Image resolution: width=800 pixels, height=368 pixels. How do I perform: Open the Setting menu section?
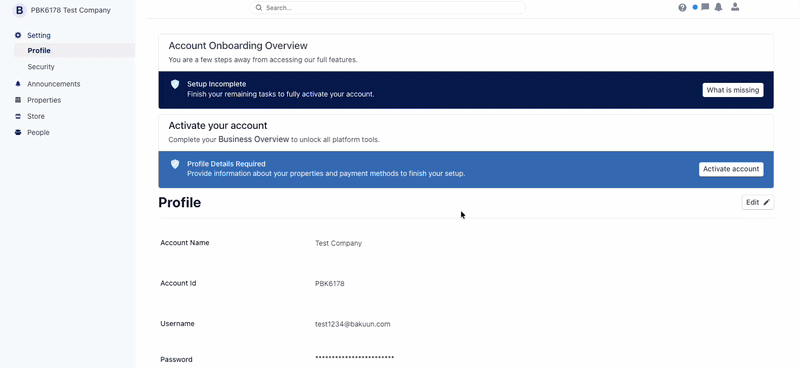coord(39,35)
